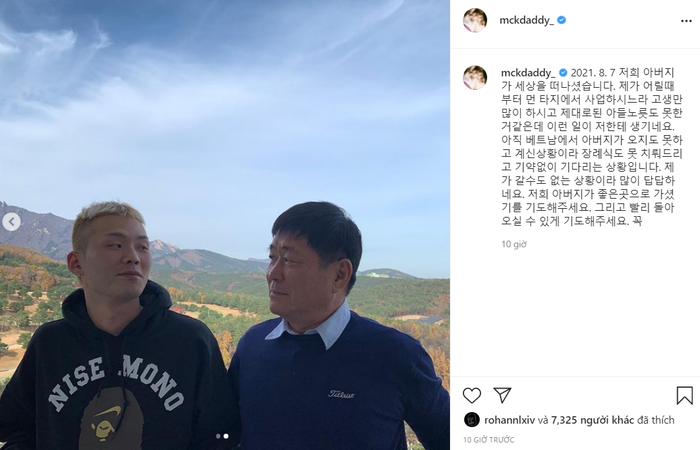Open mckdaddy_ avatar beside caption
The image size is (700, 450).
[x=475, y=77]
